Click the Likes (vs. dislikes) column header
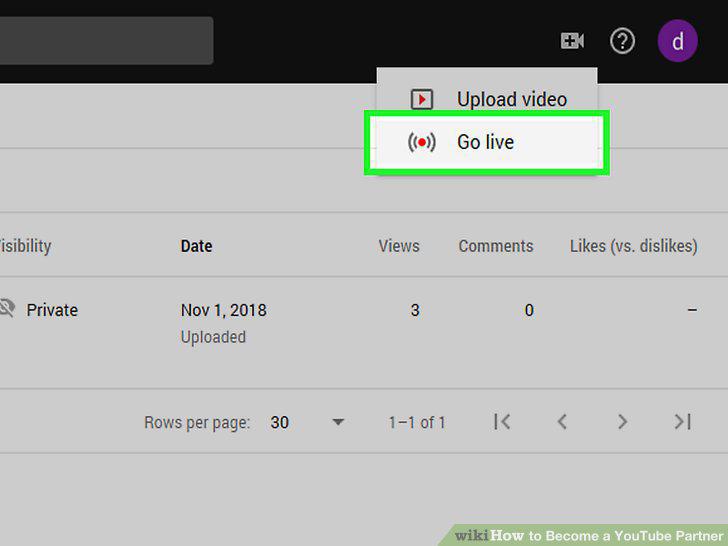The image size is (728, 546). [634, 246]
